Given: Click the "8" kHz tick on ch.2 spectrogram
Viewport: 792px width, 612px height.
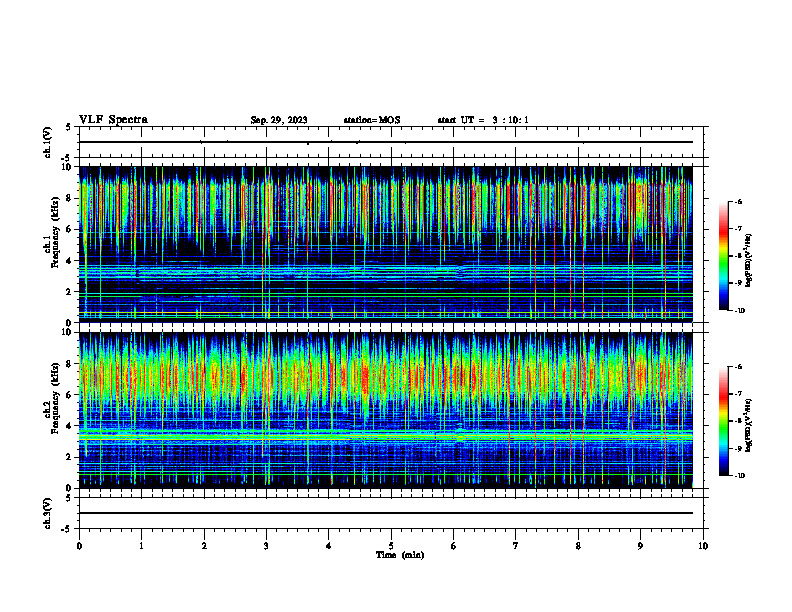Looking at the screenshot, I should 70,364.
